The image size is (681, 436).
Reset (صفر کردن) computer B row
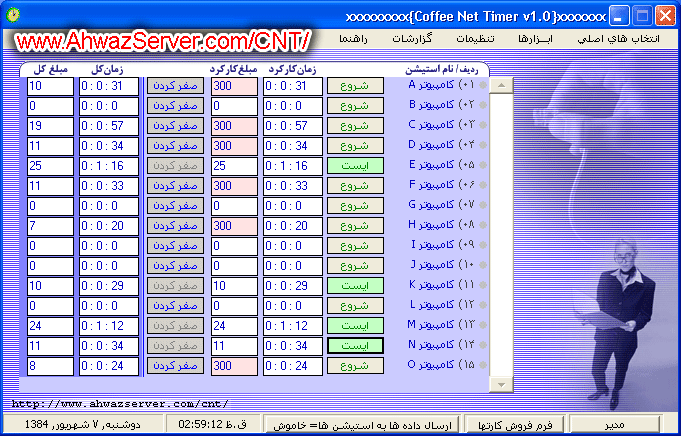point(175,106)
